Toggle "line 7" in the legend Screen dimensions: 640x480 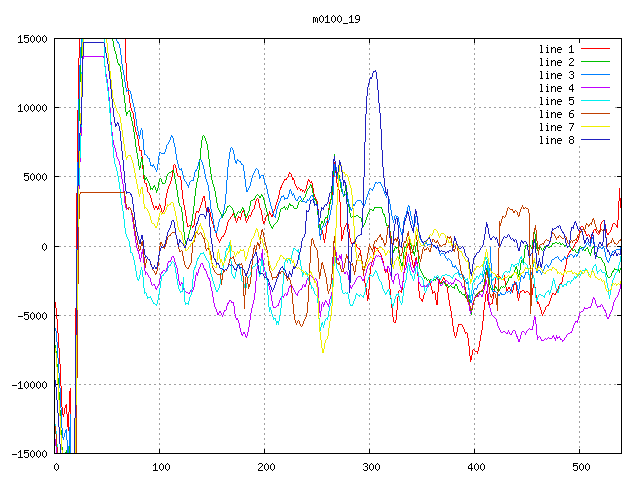pyautogui.click(x=557, y=127)
